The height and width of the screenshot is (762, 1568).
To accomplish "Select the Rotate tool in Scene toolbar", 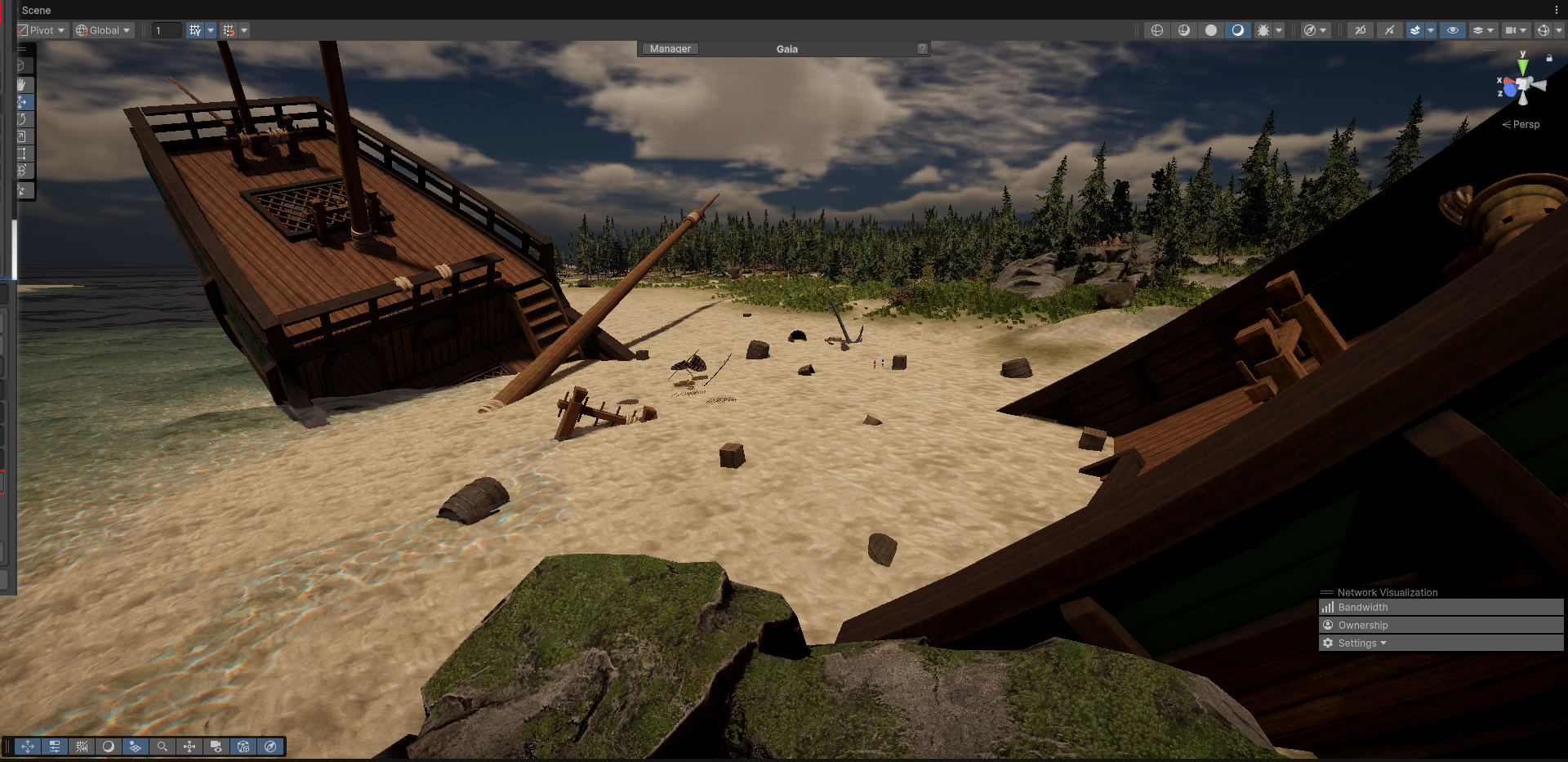I will pyautogui.click(x=22, y=119).
